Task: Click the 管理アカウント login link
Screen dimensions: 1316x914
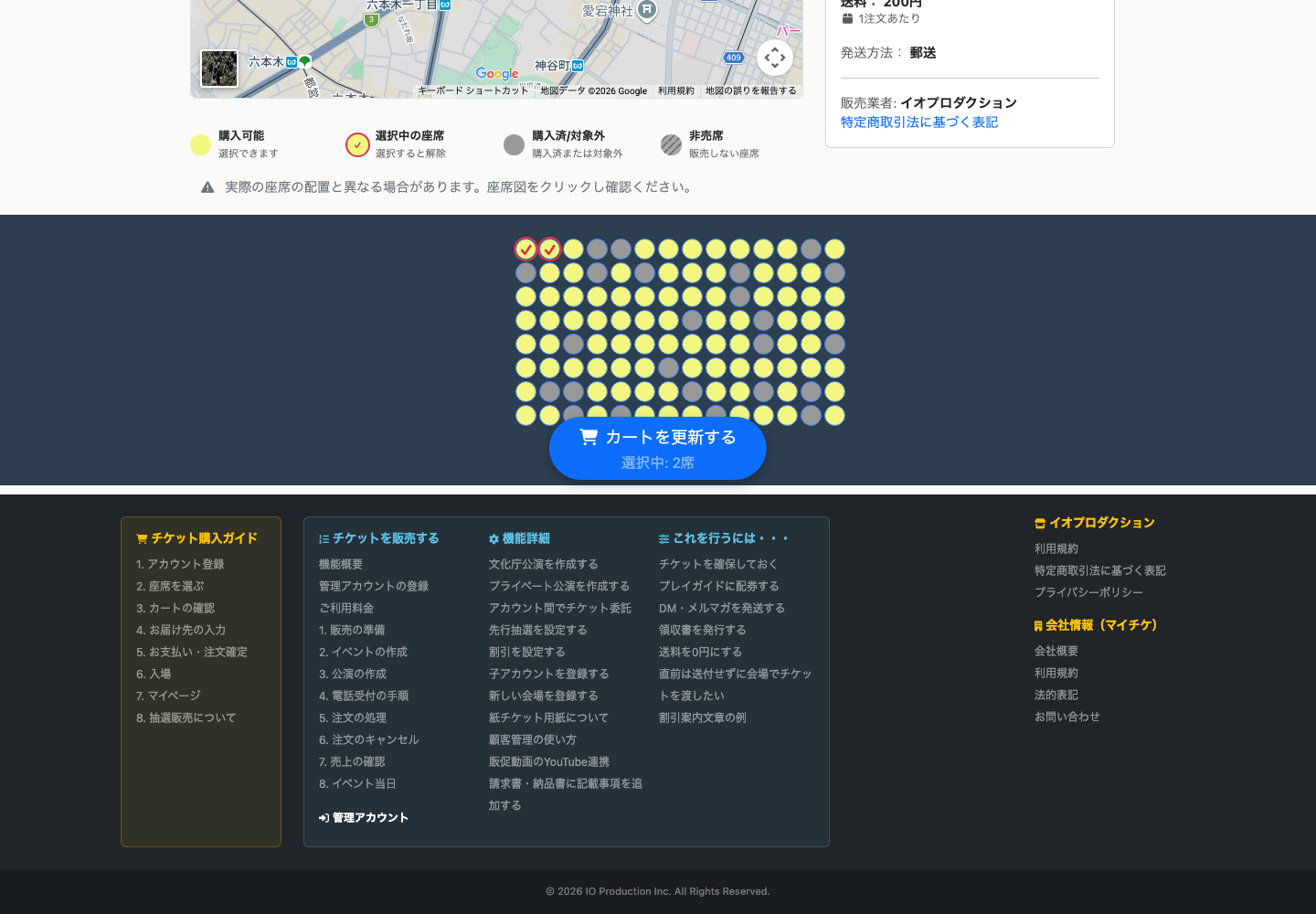Action: [364, 818]
